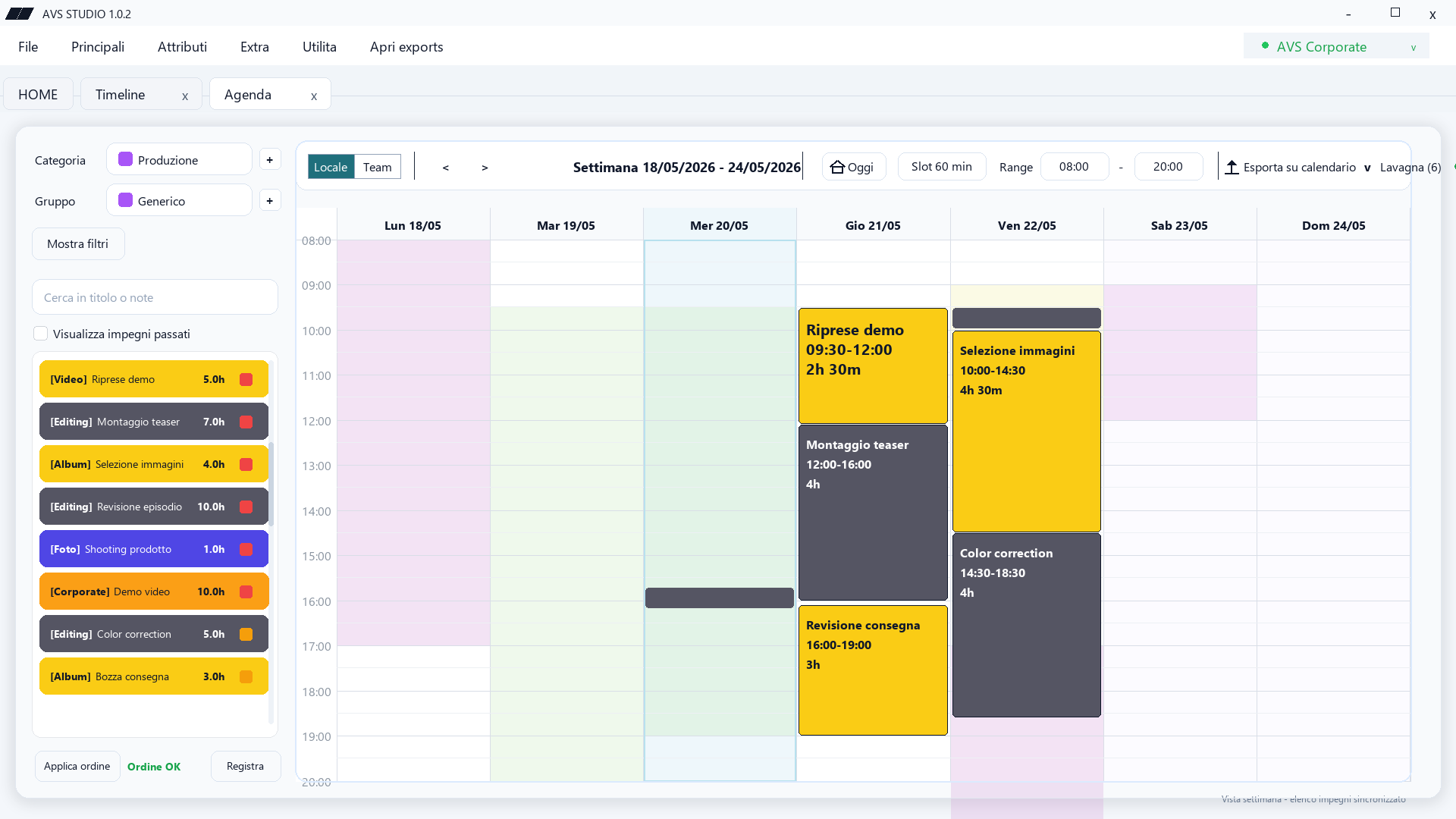Click red status square on Riprese demo
The width and height of the screenshot is (1456, 819).
click(x=246, y=379)
